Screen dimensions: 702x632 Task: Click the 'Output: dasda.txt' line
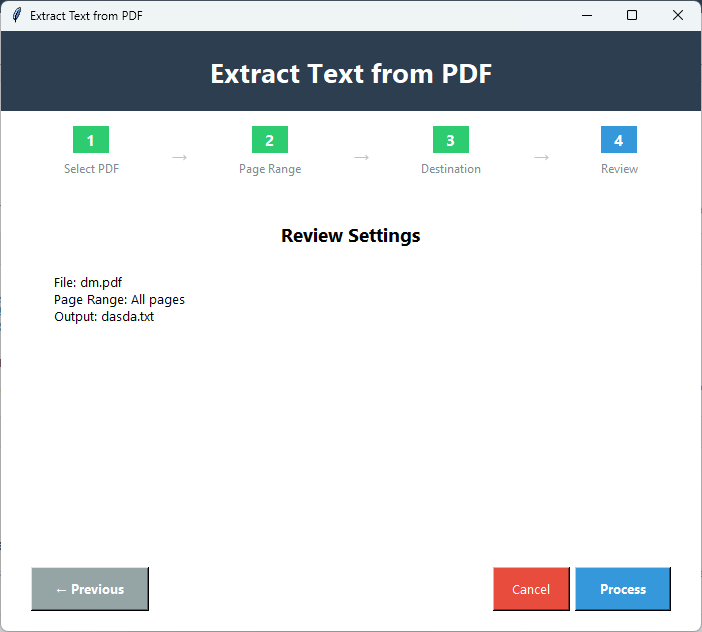[104, 316]
